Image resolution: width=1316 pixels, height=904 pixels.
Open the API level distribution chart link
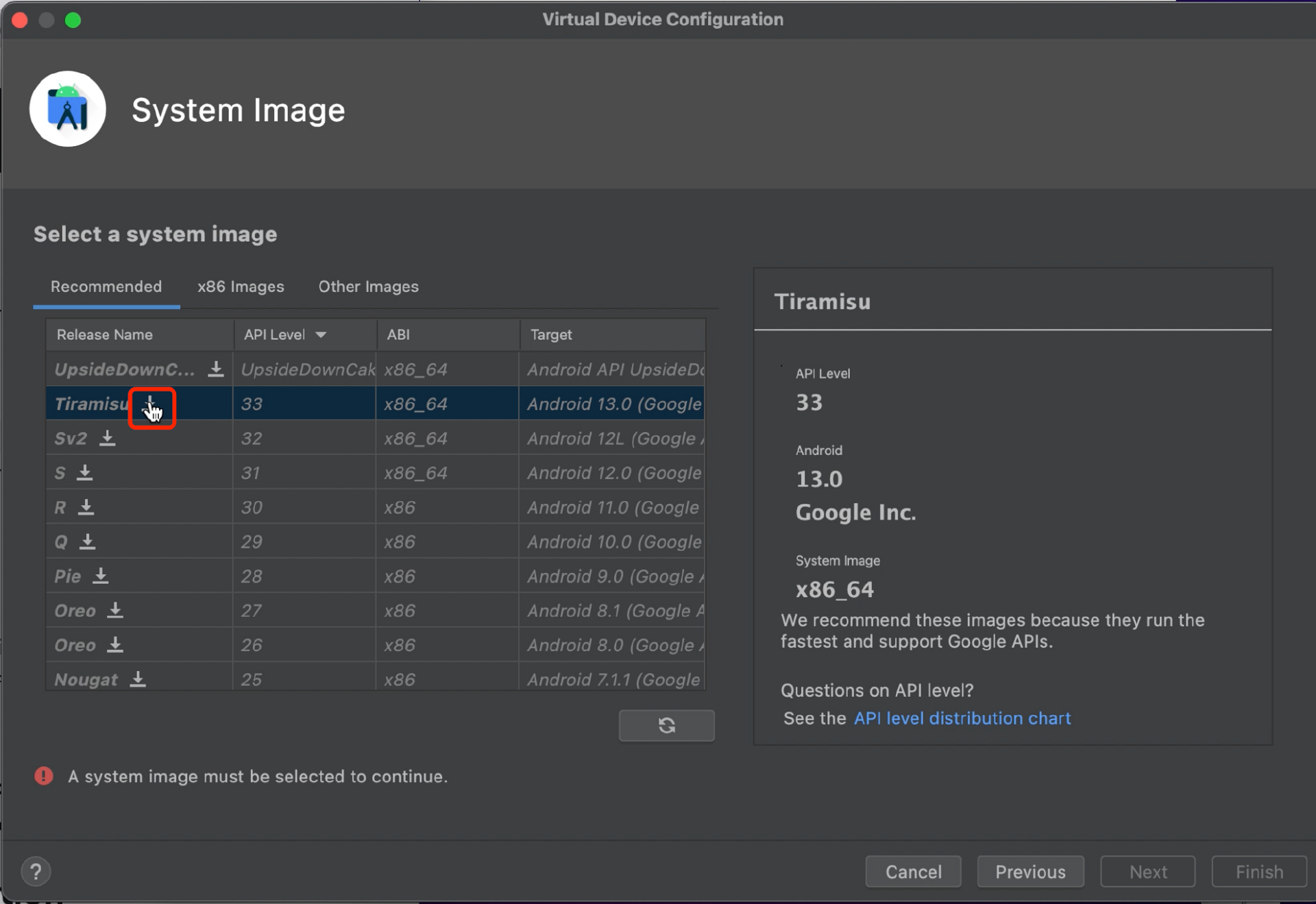(962, 718)
